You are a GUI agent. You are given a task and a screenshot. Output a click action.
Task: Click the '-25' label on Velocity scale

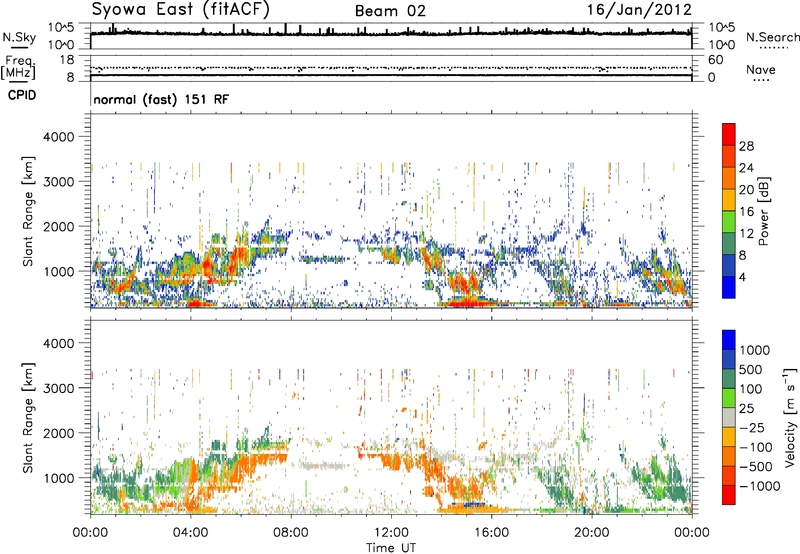coord(752,427)
